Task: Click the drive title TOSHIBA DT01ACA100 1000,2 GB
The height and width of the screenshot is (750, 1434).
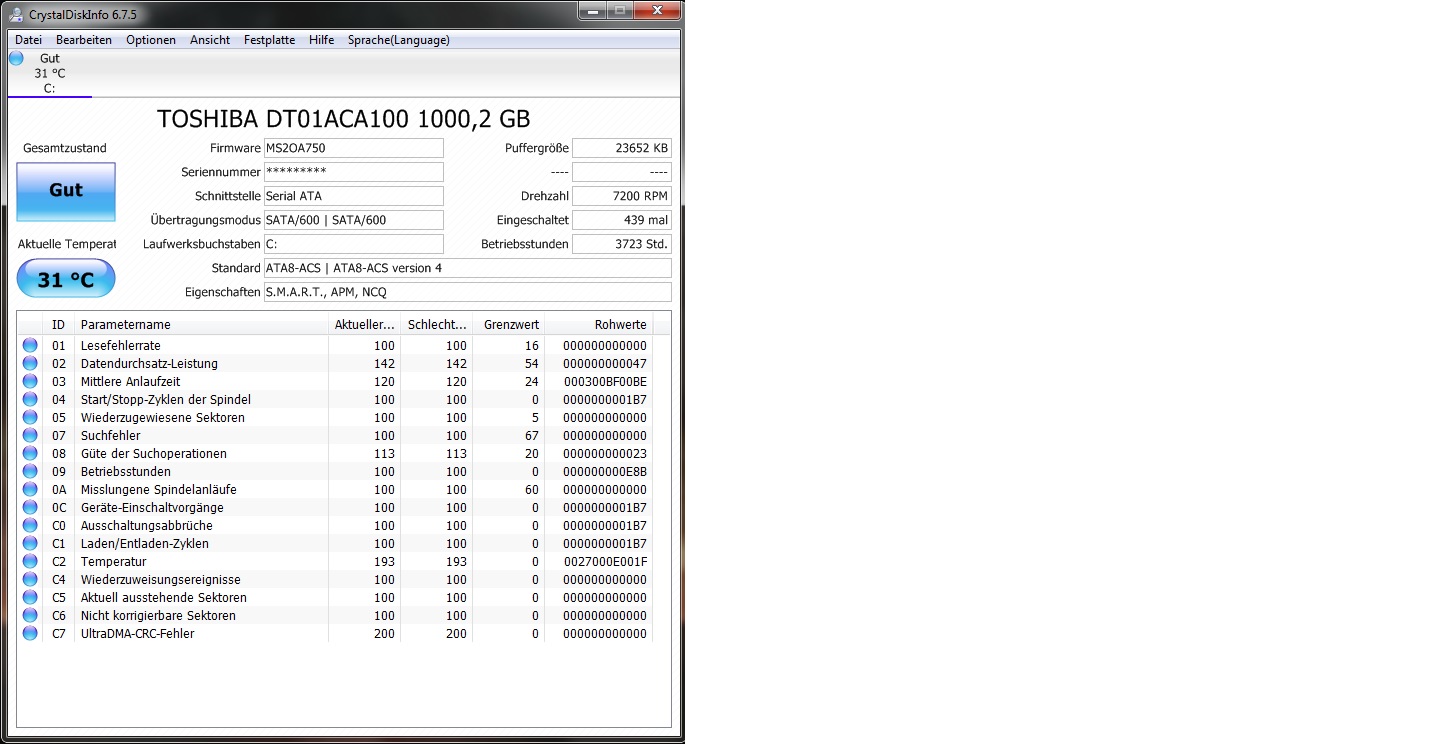Action: pyautogui.click(x=344, y=118)
